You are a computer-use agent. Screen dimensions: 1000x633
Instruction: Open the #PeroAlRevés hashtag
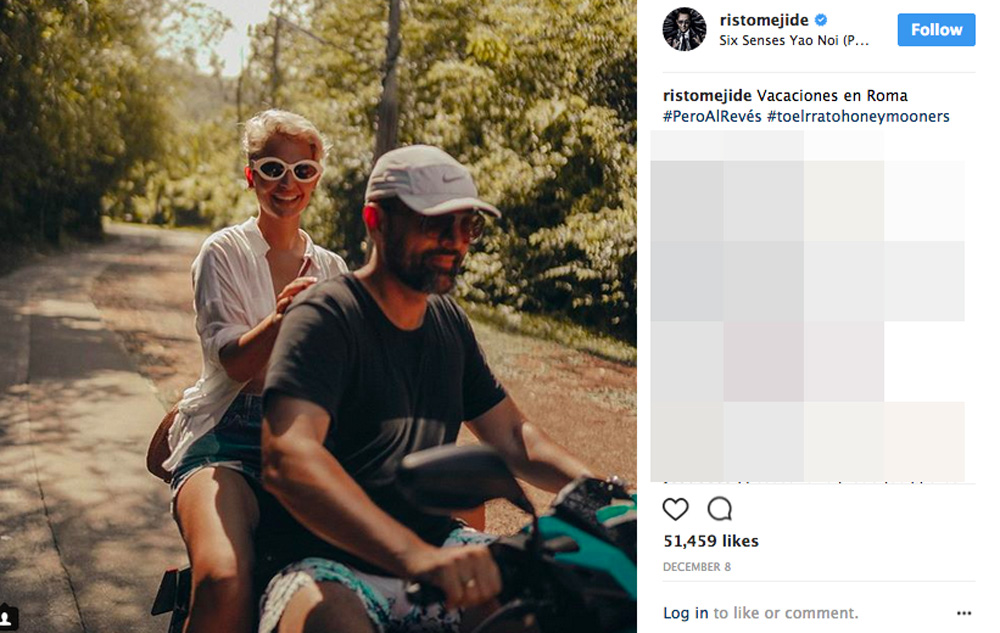click(712, 117)
